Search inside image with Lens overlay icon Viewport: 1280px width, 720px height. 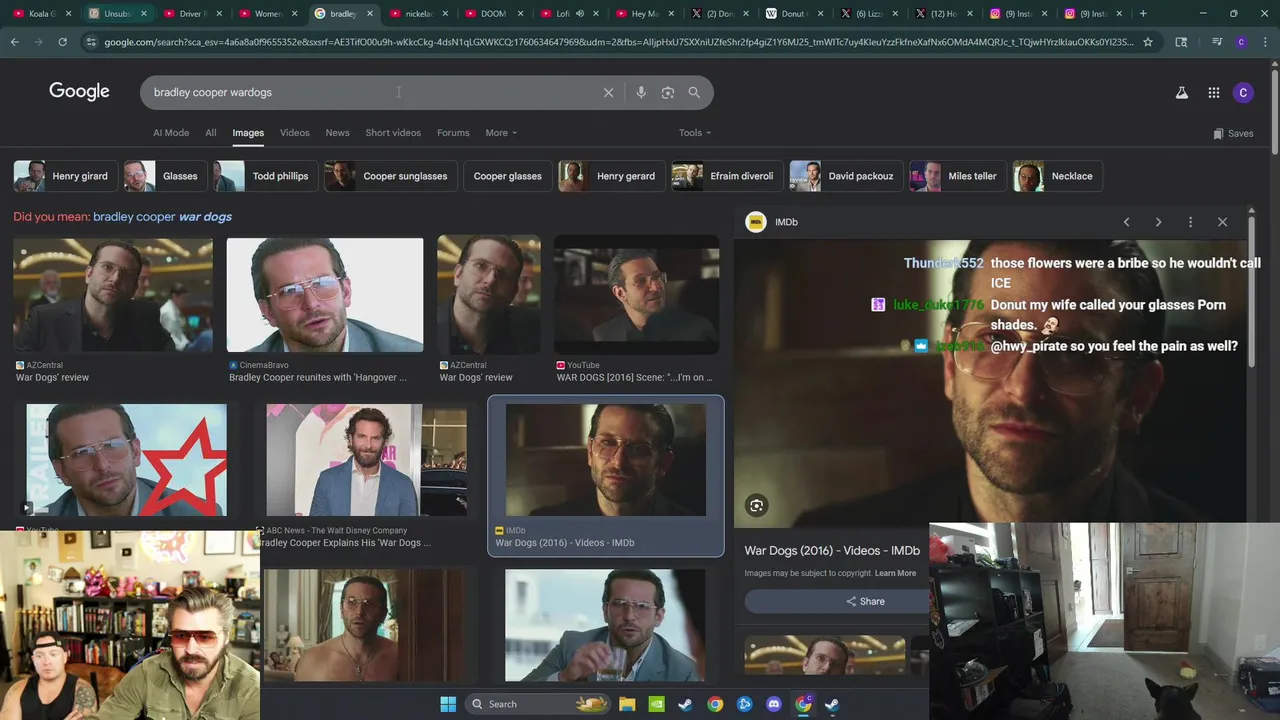click(757, 506)
